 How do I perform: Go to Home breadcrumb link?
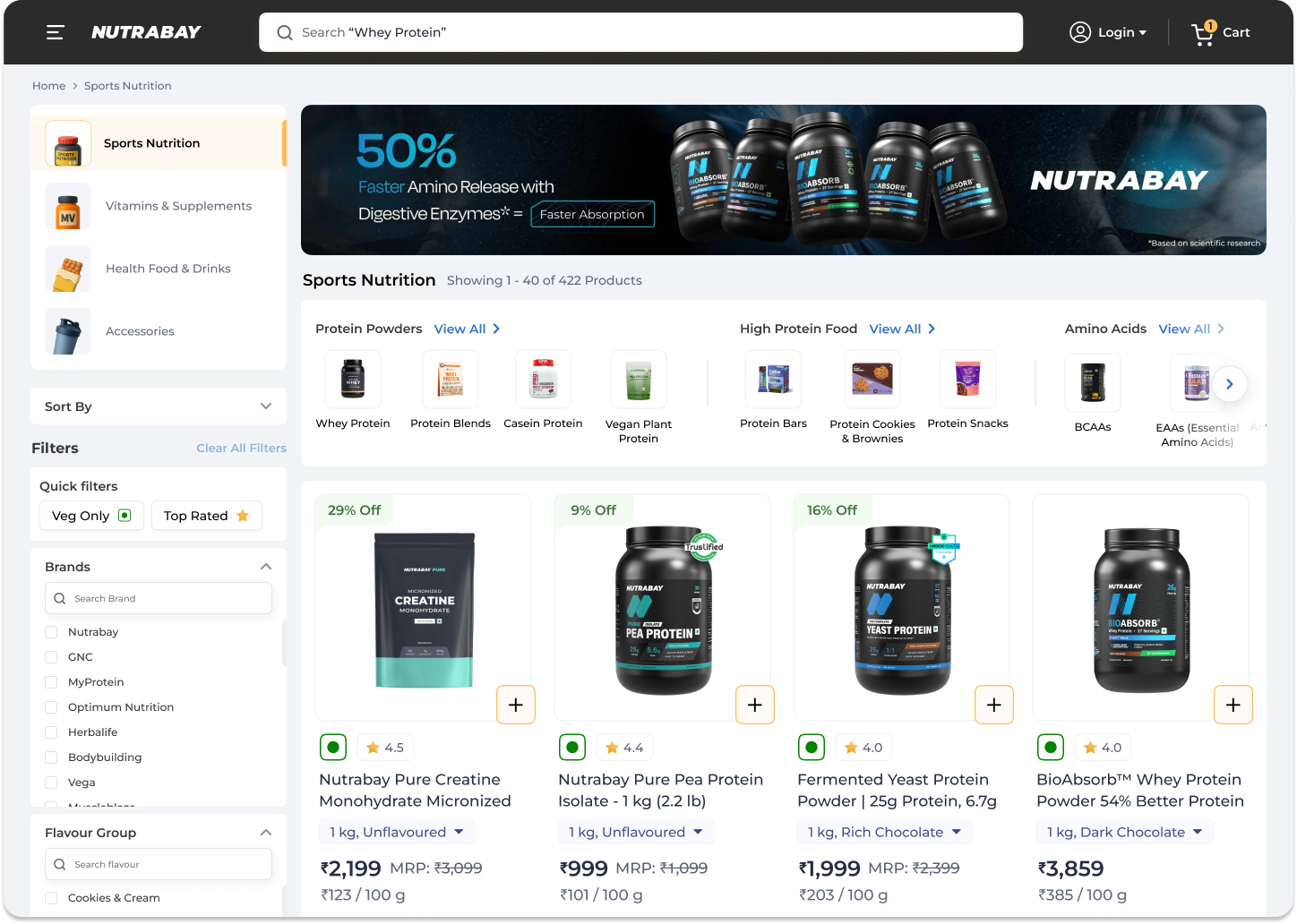coord(49,86)
